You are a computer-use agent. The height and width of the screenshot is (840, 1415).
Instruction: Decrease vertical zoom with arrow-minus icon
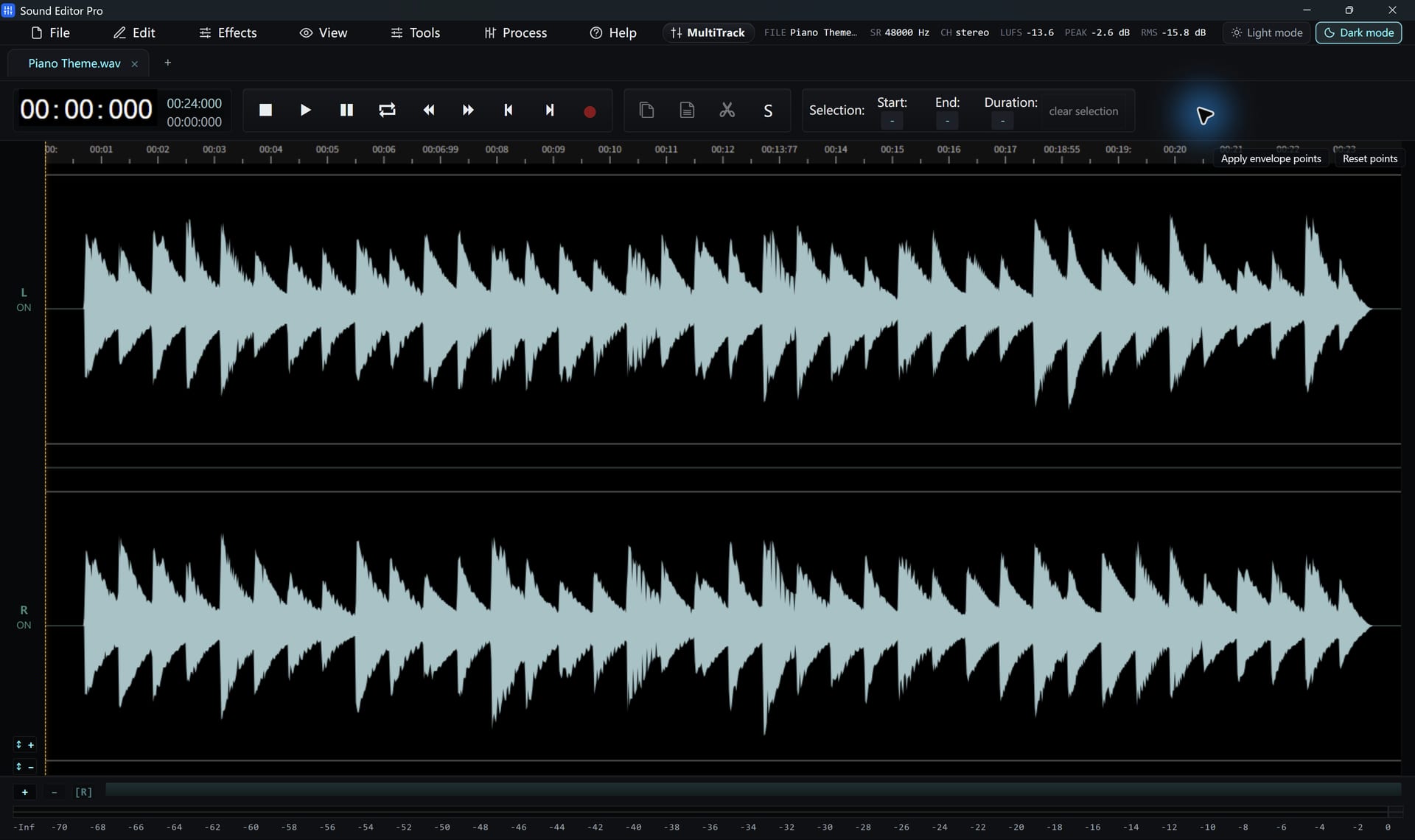(24, 767)
